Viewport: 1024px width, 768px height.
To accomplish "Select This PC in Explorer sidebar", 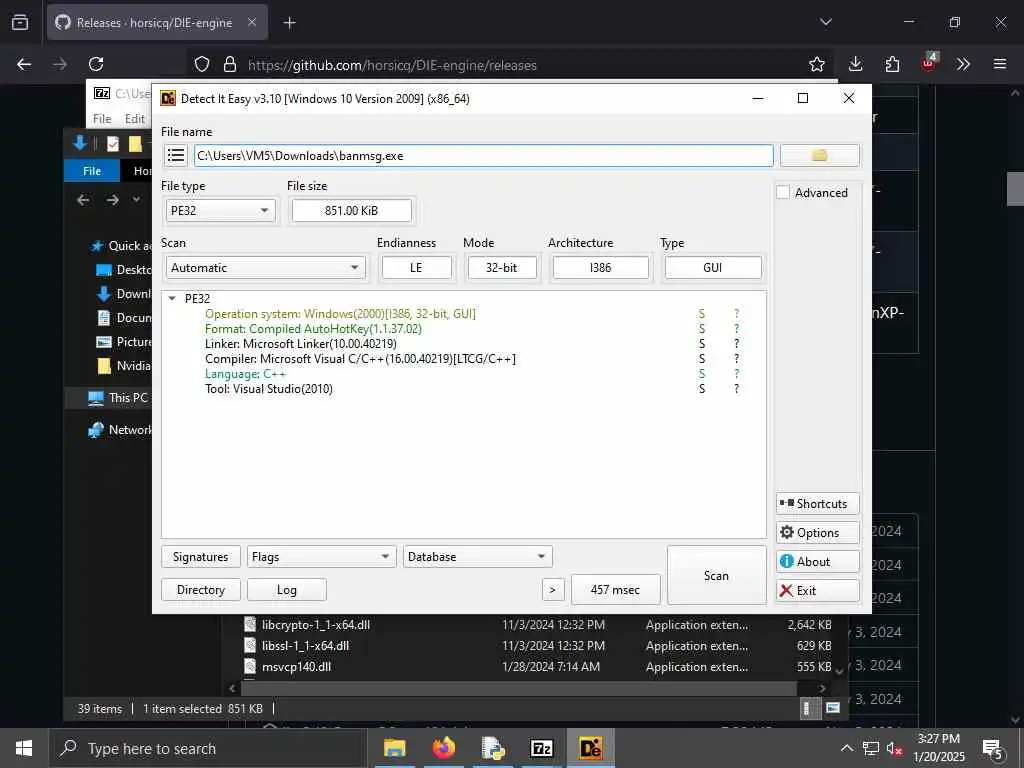I will (x=119, y=397).
